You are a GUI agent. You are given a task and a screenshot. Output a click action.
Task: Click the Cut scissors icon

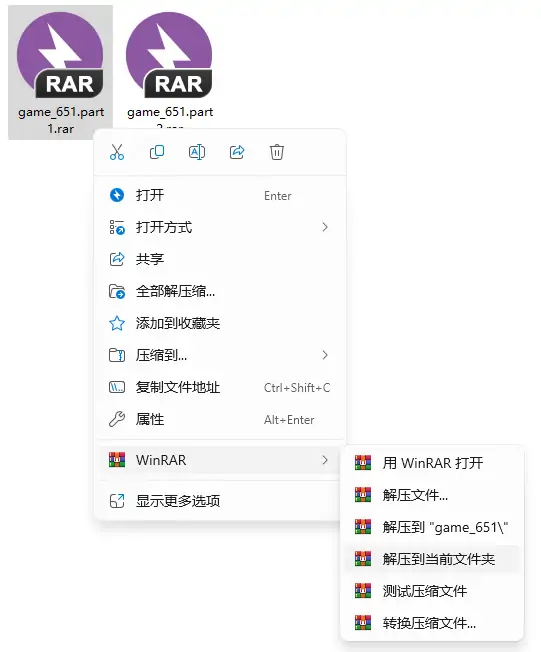click(117, 152)
